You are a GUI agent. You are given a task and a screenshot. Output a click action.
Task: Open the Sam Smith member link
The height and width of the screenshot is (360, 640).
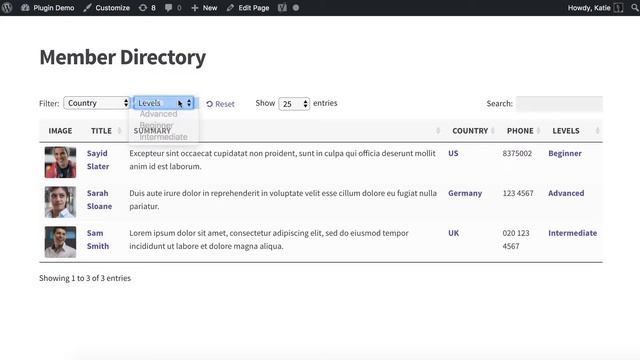(x=98, y=240)
